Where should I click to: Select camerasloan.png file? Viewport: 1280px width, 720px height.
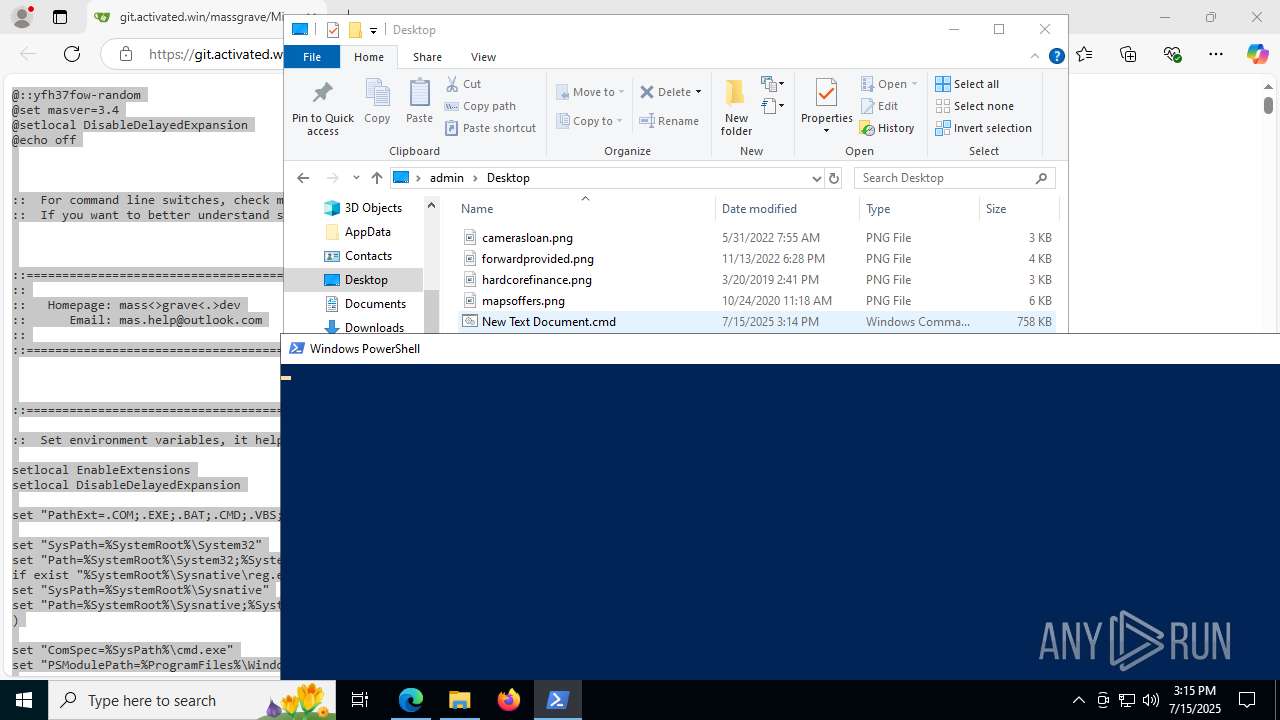(x=757, y=238)
